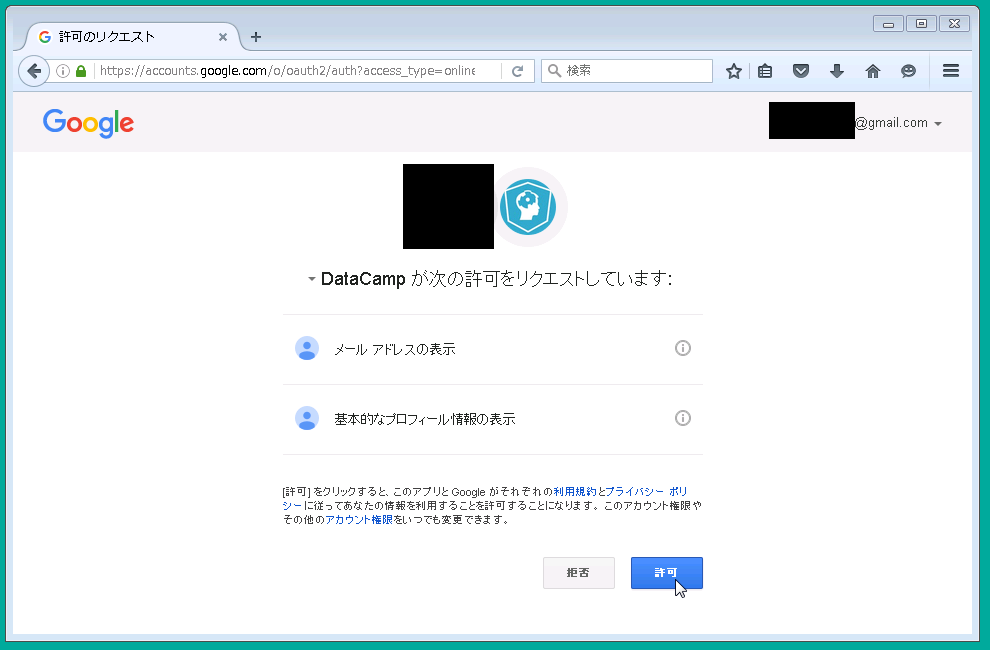Show bookmarks list icon in toolbar
The width and height of the screenshot is (990, 650).
[x=765, y=71]
